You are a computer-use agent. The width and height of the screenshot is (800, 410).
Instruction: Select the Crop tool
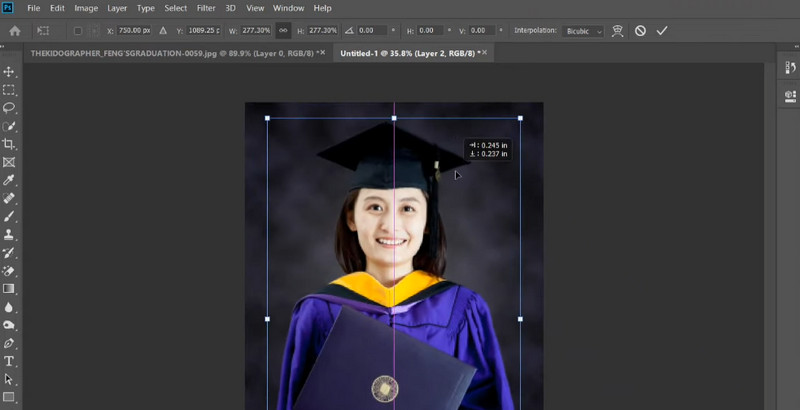pyautogui.click(x=9, y=144)
